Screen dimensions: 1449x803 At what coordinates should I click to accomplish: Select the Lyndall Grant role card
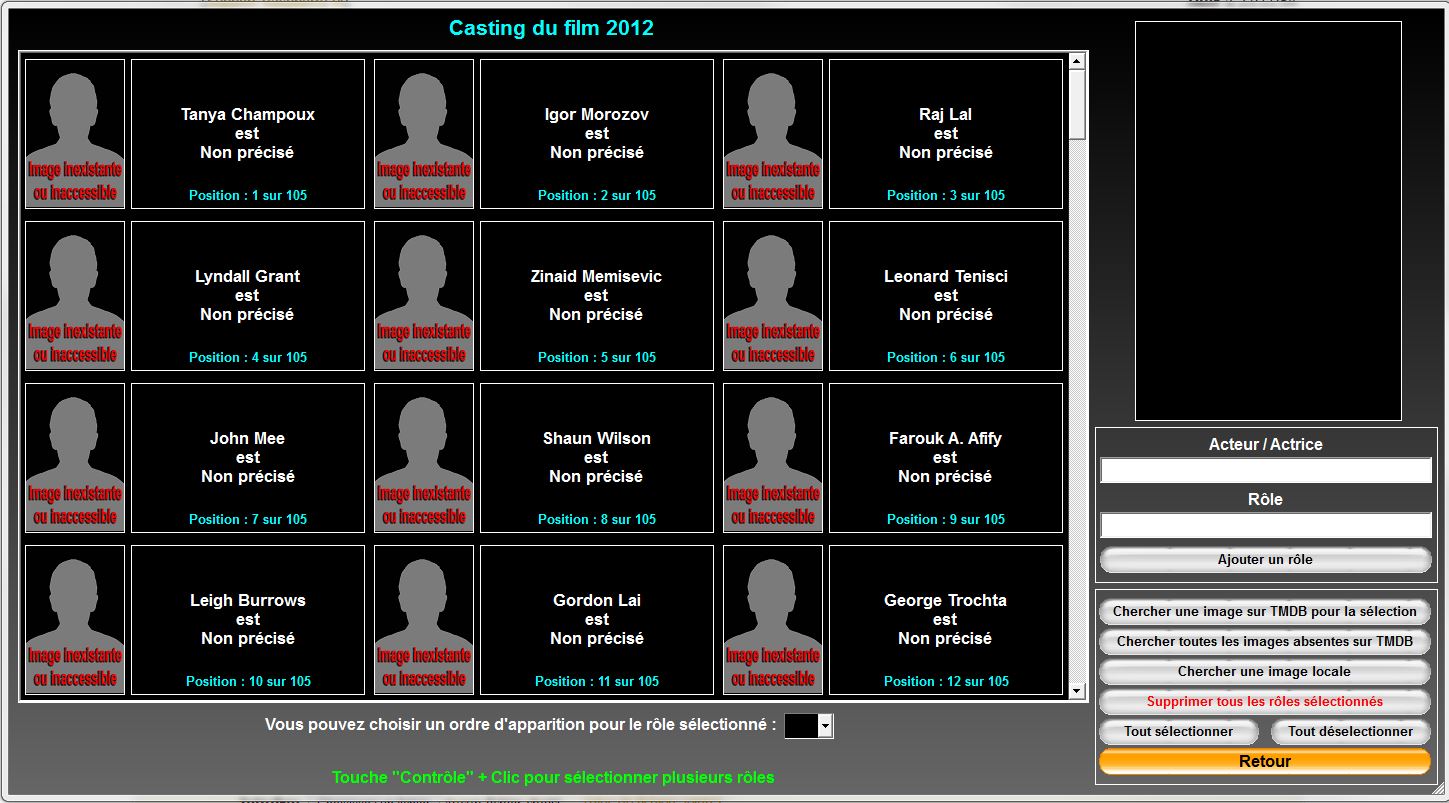click(x=247, y=296)
